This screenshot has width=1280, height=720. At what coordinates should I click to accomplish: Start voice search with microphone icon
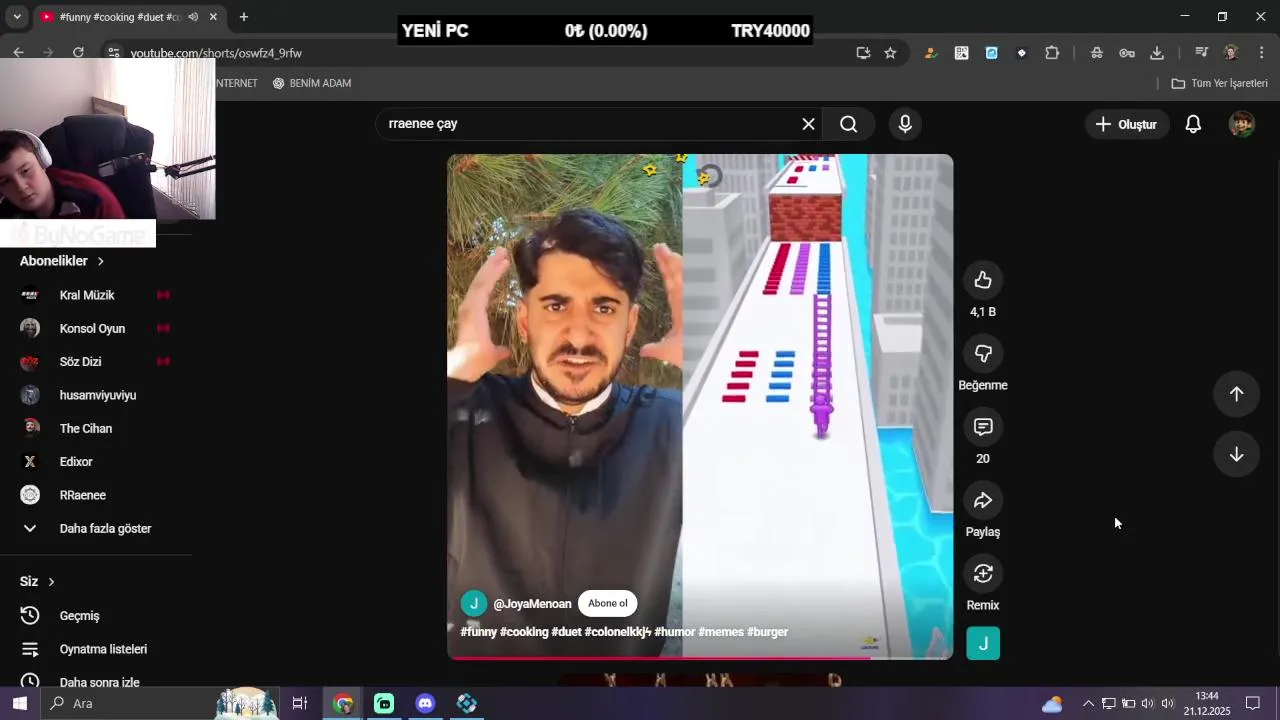(x=905, y=124)
